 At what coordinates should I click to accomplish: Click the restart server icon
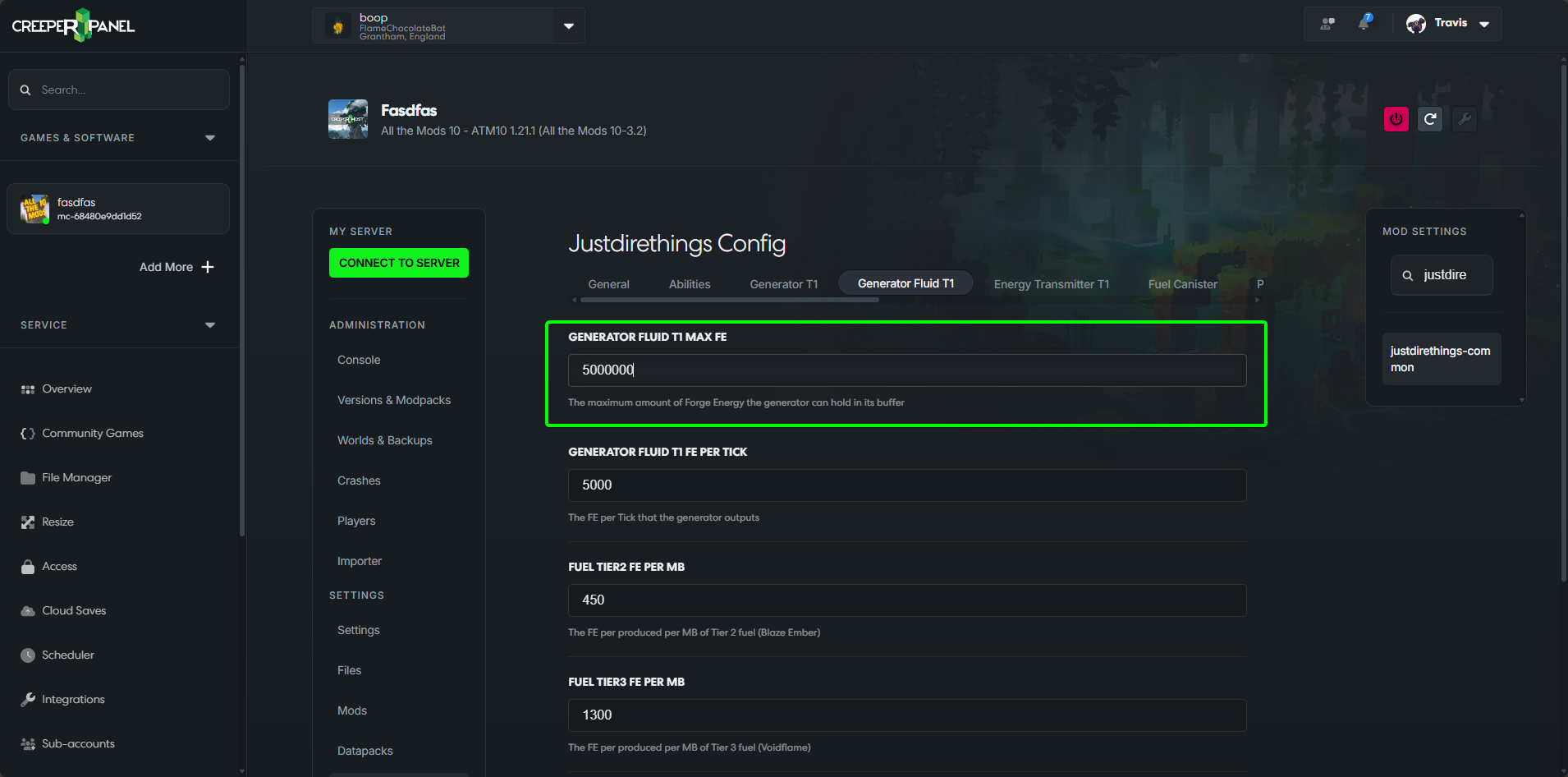tap(1430, 119)
